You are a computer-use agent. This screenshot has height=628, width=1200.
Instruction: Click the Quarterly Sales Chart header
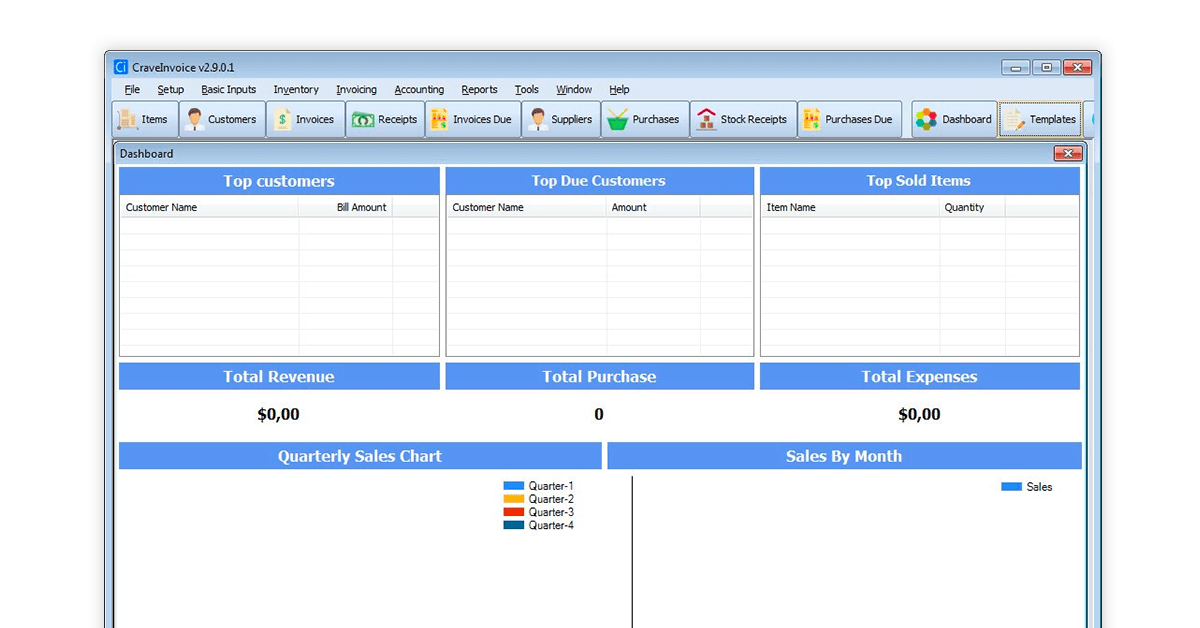(x=360, y=456)
